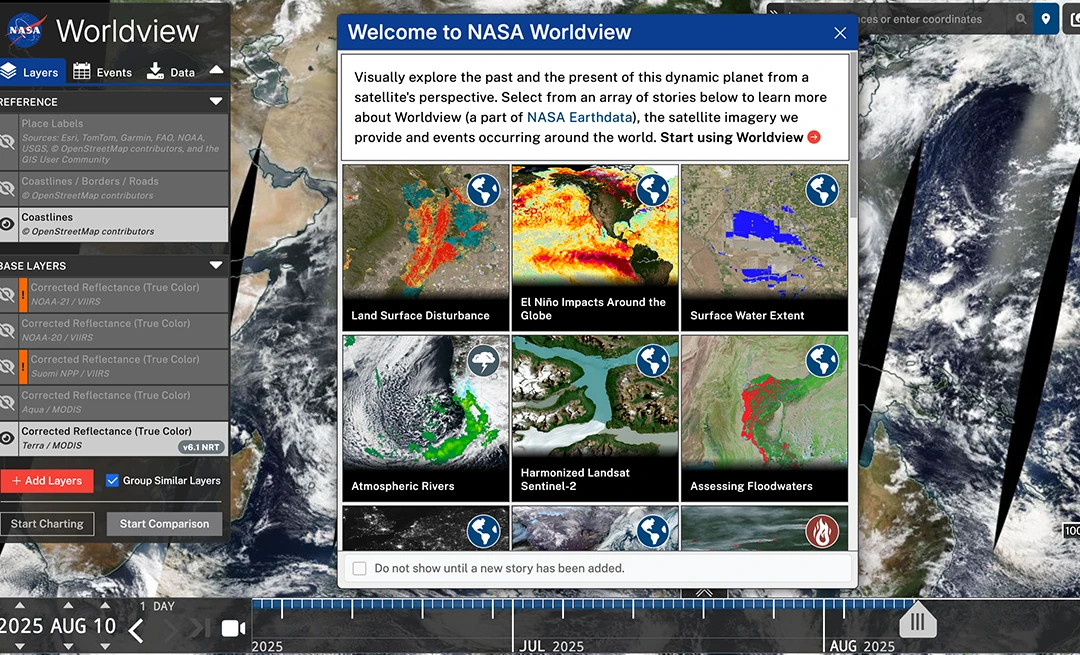Uncheck Group Similar Layers checkbox
1080x655 pixels.
tap(112, 481)
